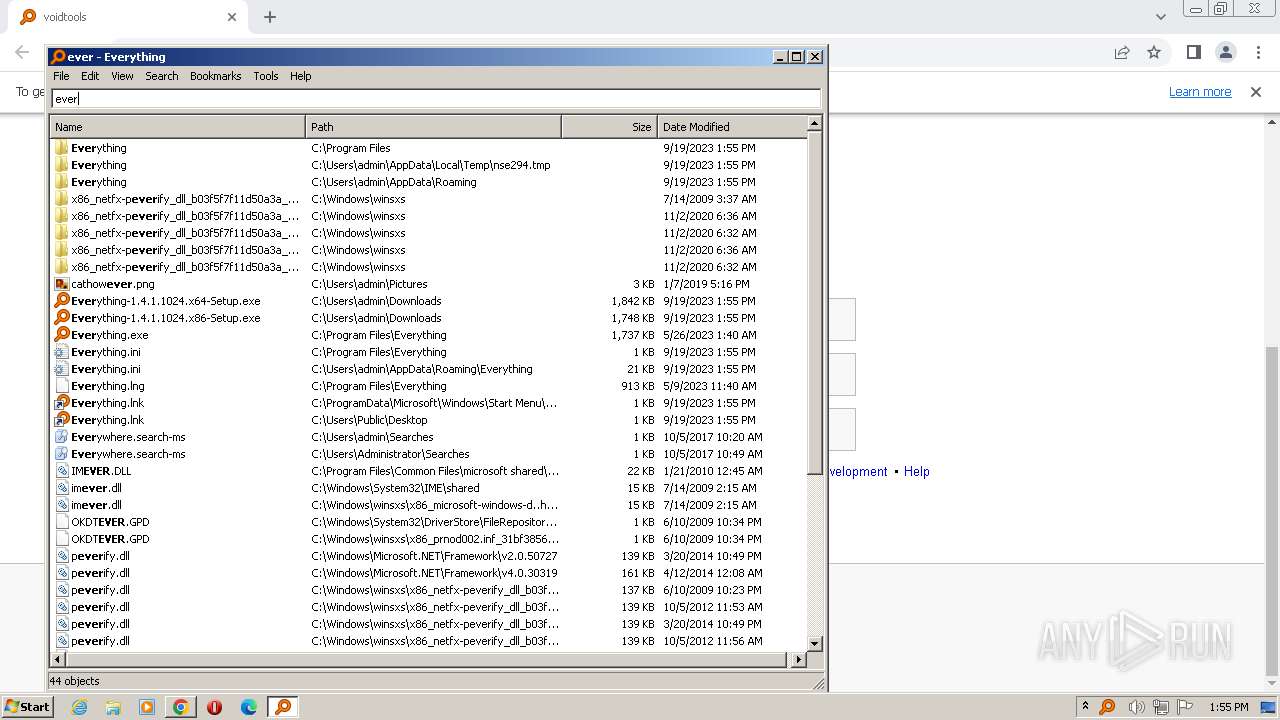Open Windows Media Player from taskbar
This screenshot has height=720, width=1280.
pos(147,707)
